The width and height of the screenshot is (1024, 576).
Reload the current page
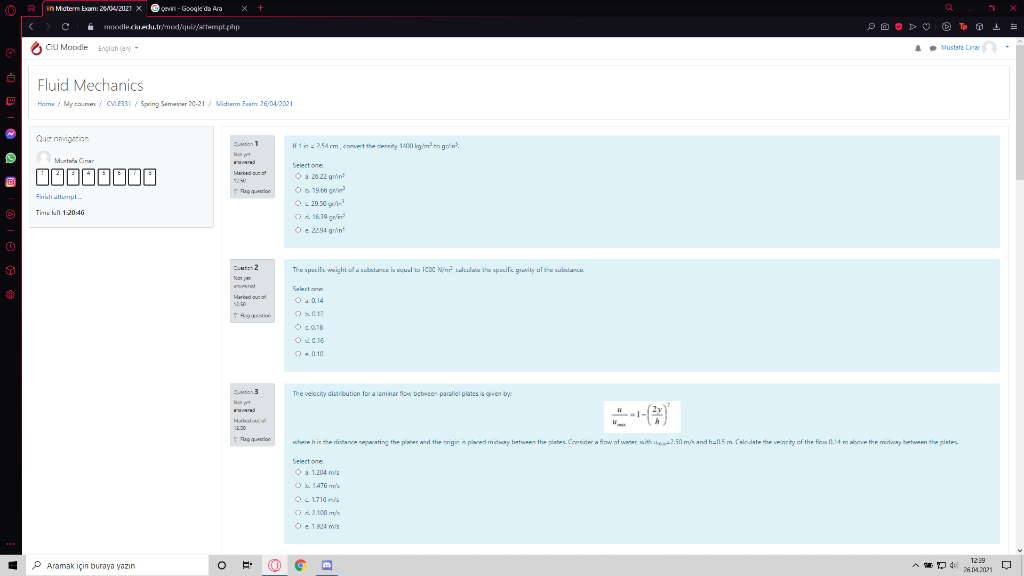coord(65,27)
